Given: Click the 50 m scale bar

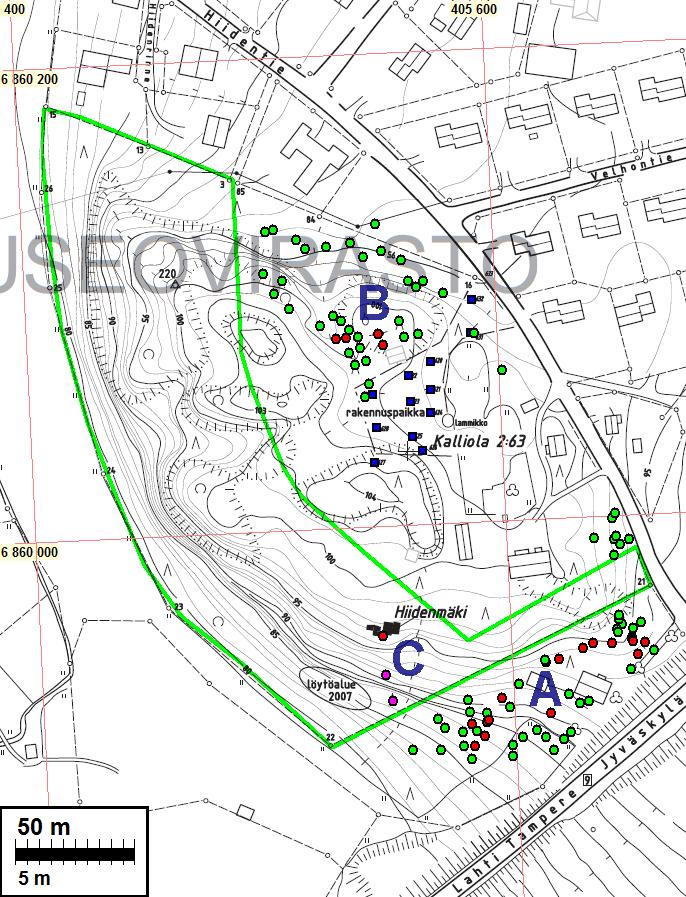Looking at the screenshot, I should 75,855.
